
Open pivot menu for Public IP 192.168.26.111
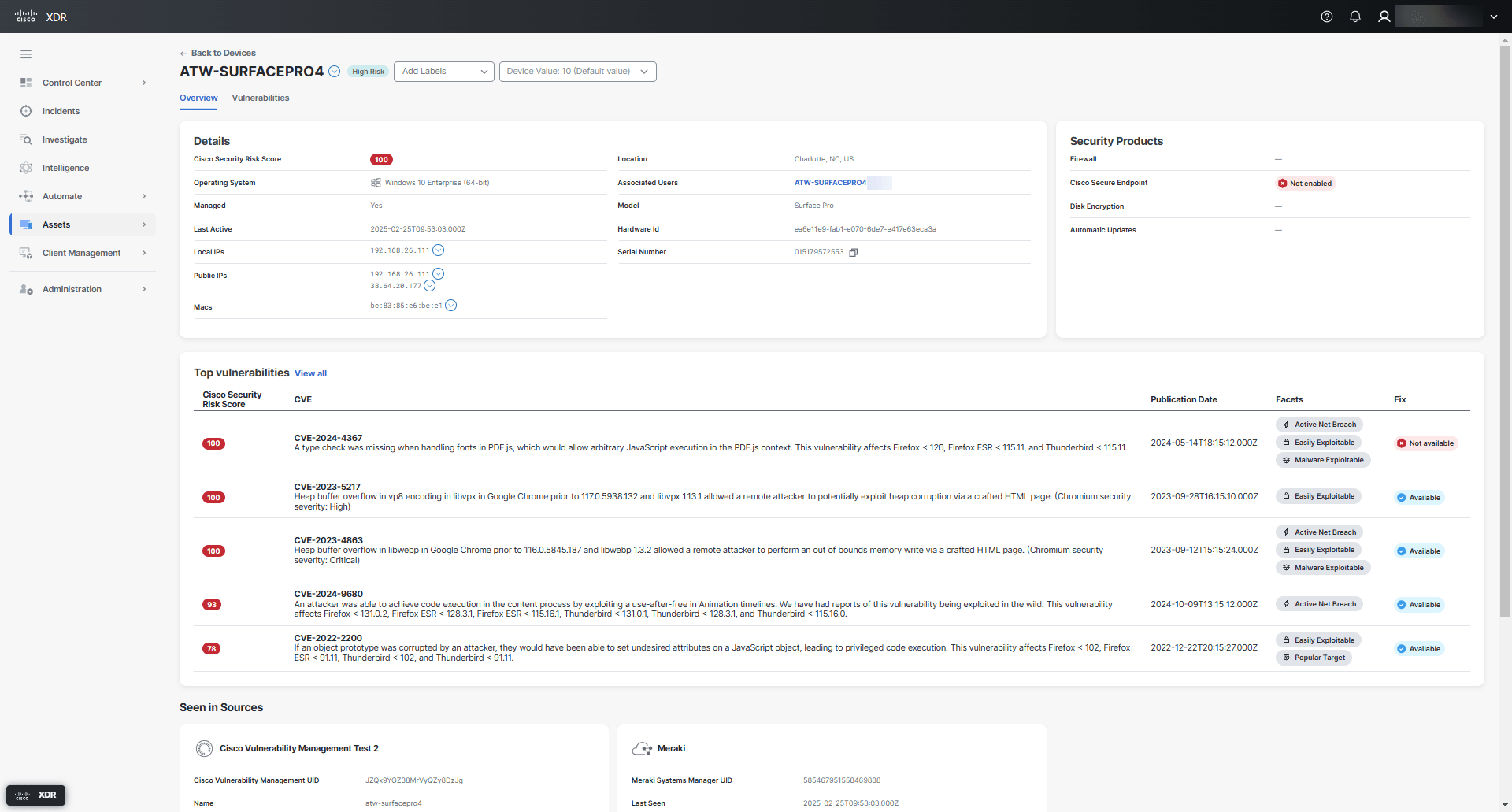pos(439,274)
